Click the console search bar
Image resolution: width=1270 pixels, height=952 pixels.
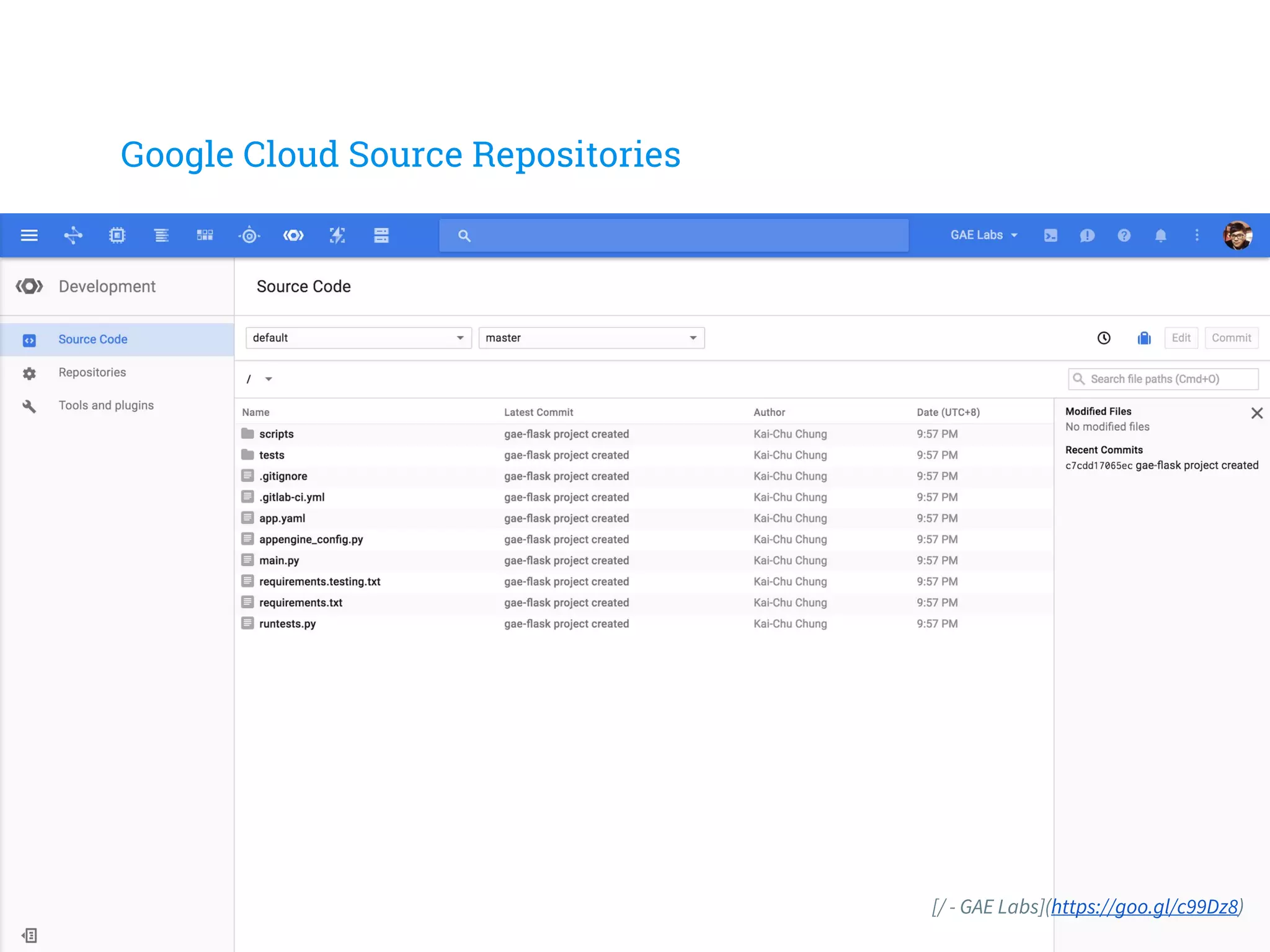674,236
